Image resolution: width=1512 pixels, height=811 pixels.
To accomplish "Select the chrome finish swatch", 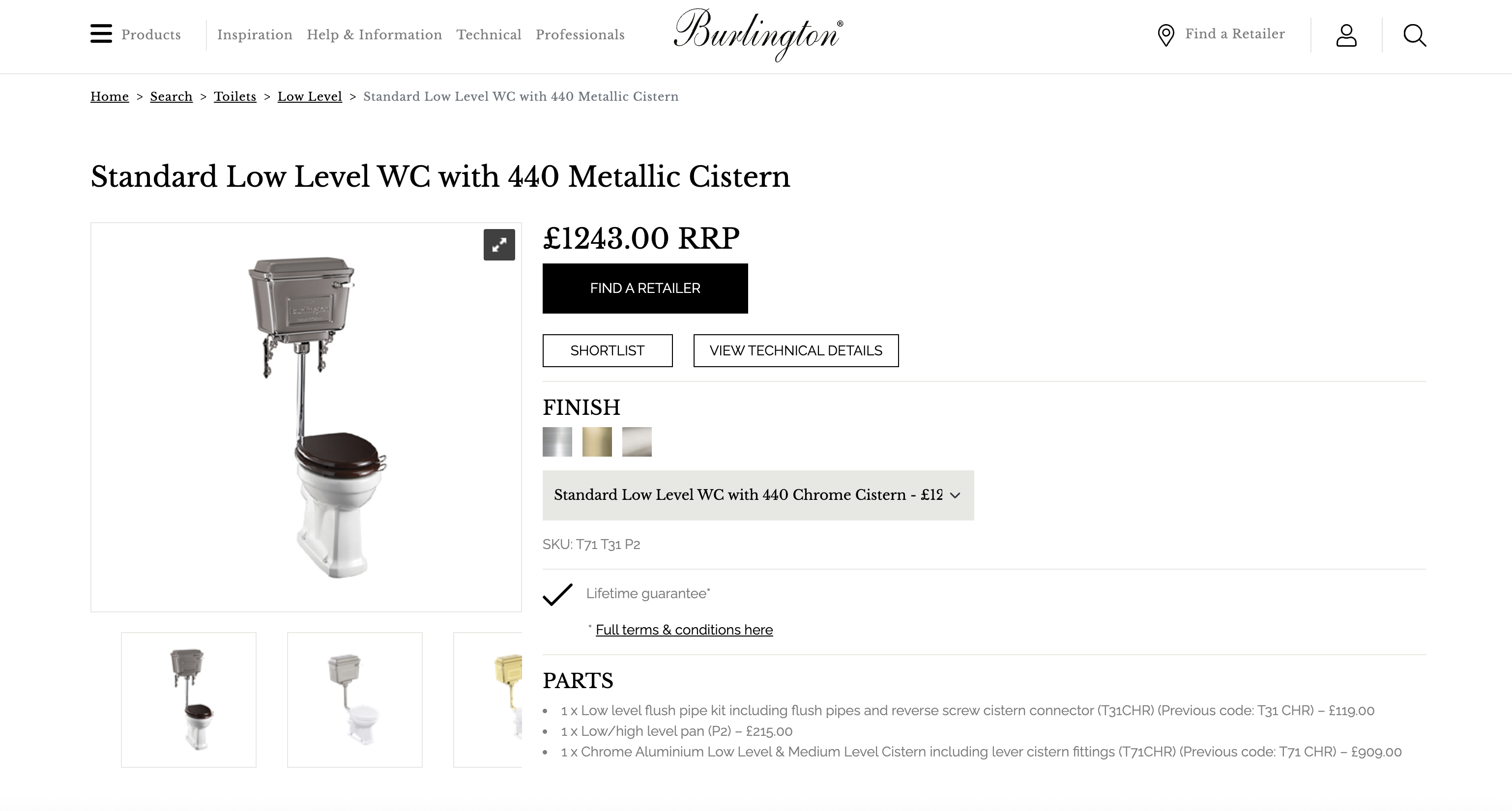I will pos(557,441).
